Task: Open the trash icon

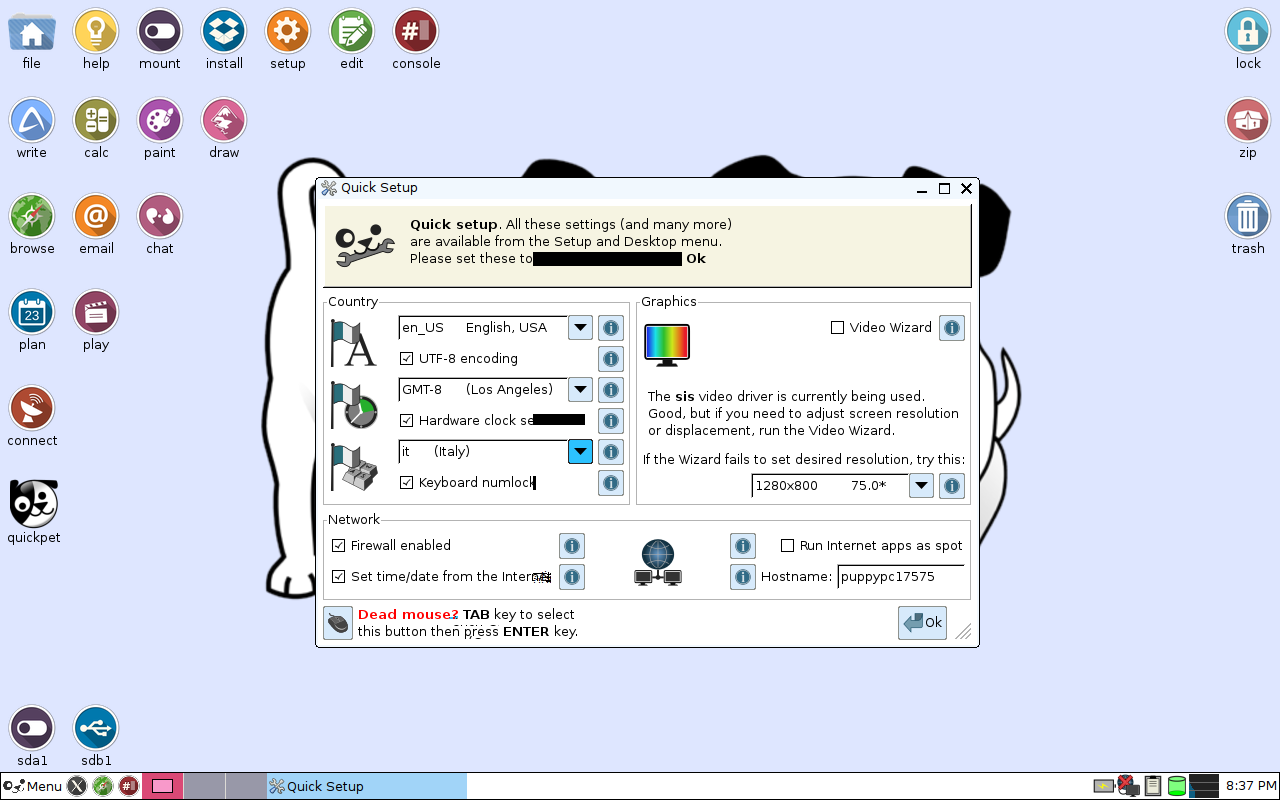Action: (1248, 217)
